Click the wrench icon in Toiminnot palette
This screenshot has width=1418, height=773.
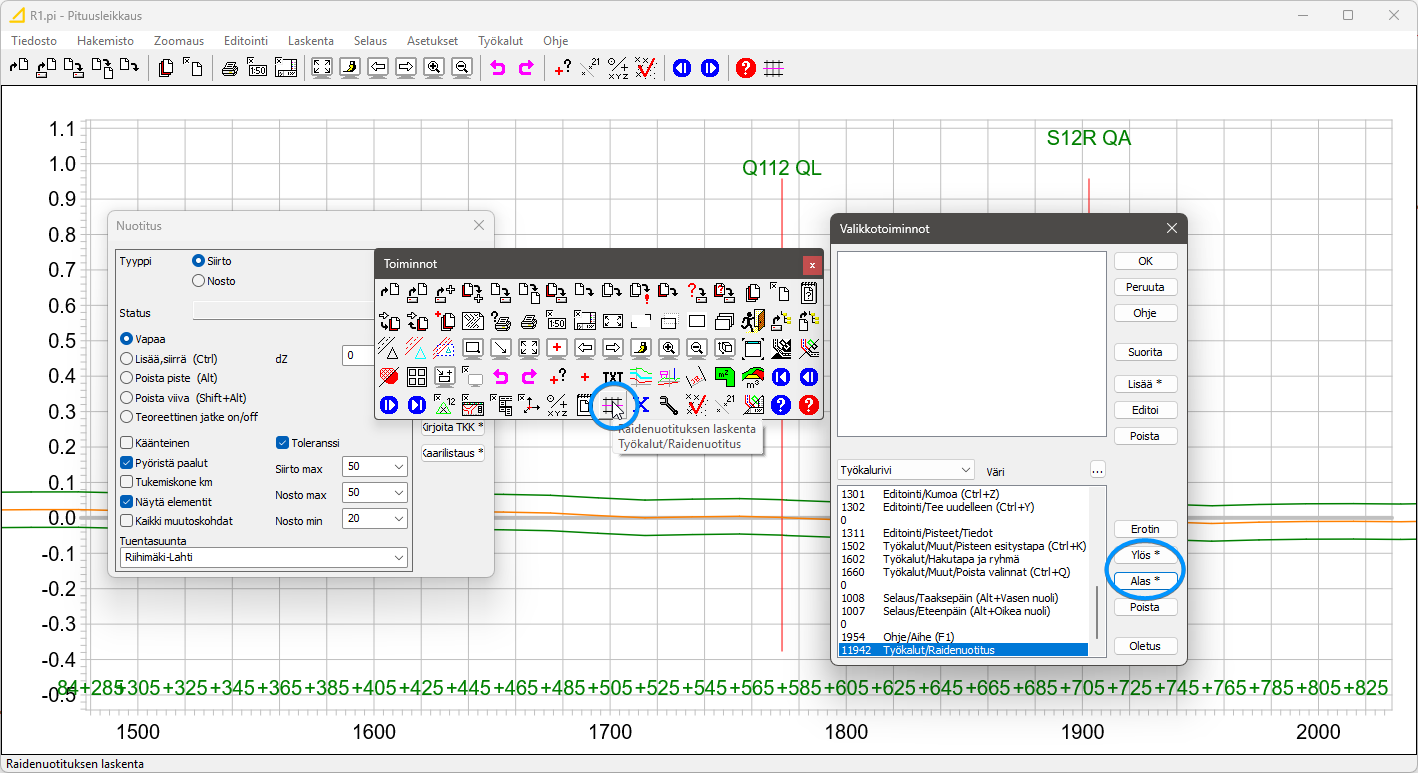[x=669, y=405]
